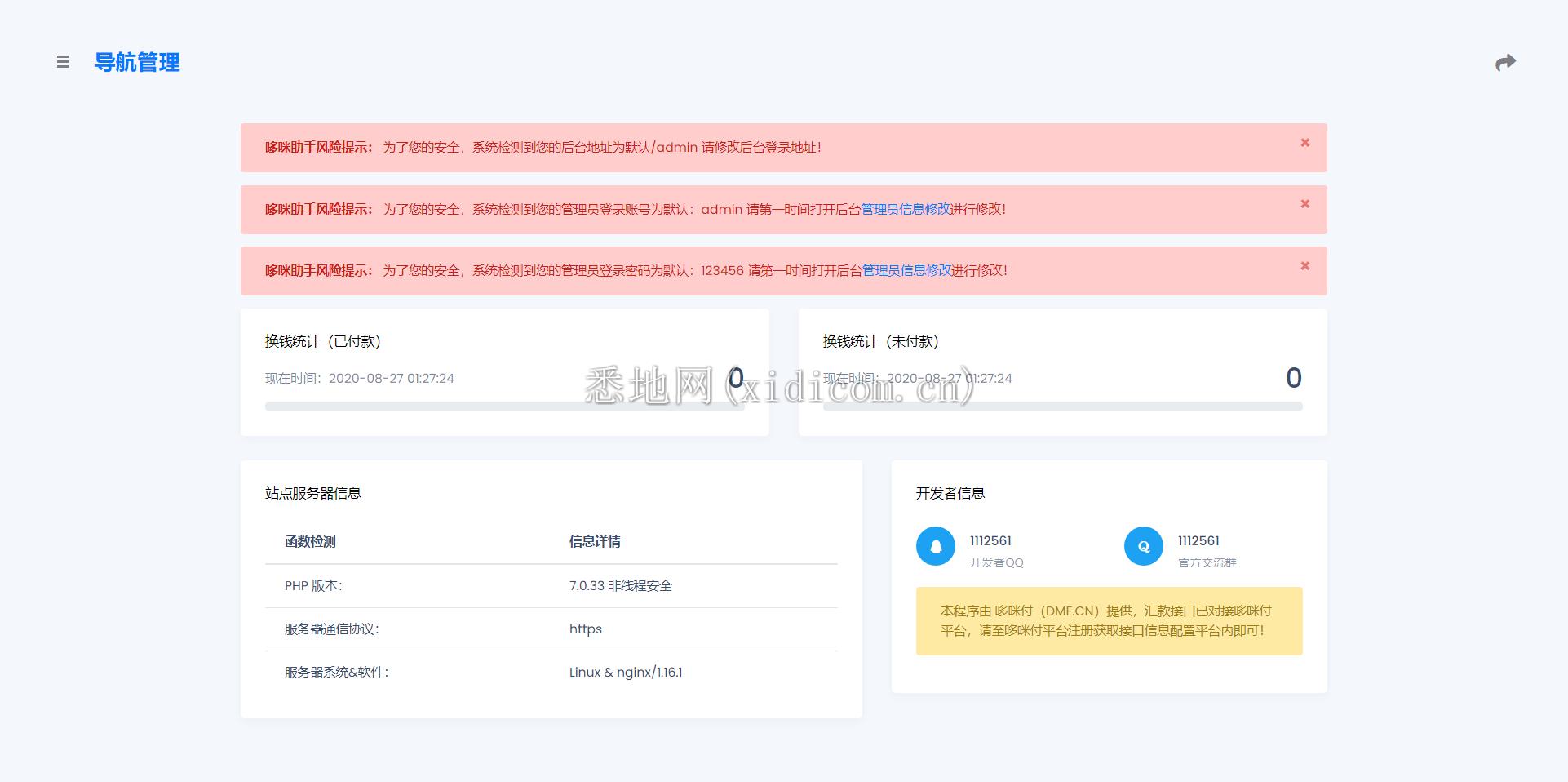The width and height of the screenshot is (1568, 782).
Task: Open 管理员信息修改 link in account warning
Action: [906, 209]
